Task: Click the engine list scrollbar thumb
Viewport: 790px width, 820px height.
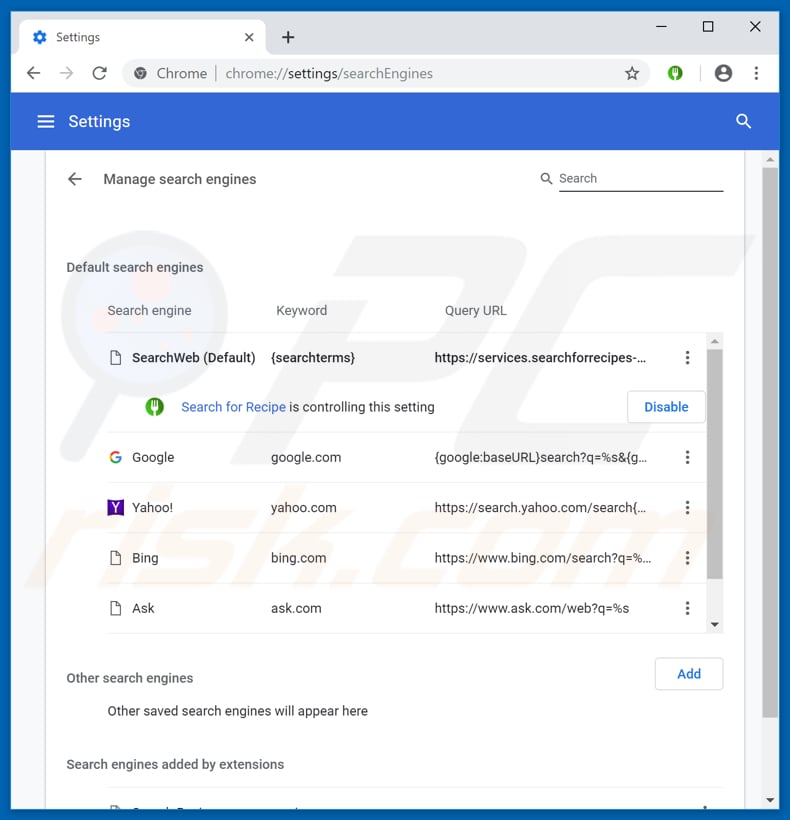Action: point(714,464)
